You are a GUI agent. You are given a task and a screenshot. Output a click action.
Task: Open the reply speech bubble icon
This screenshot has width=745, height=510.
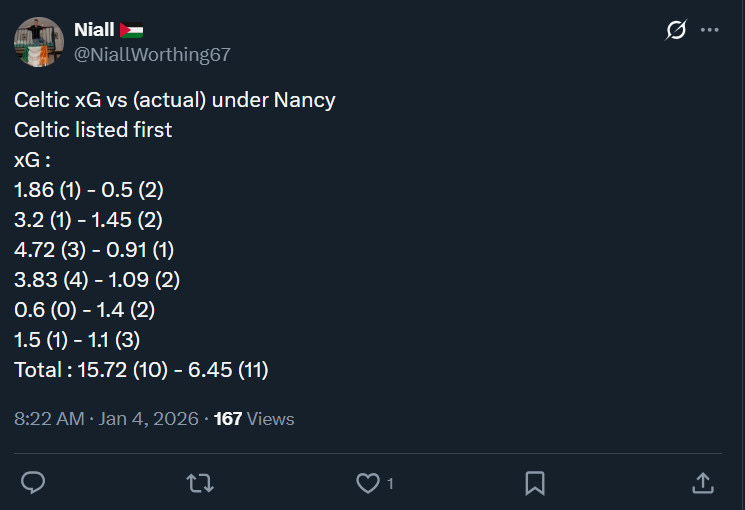tap(33, 483)
